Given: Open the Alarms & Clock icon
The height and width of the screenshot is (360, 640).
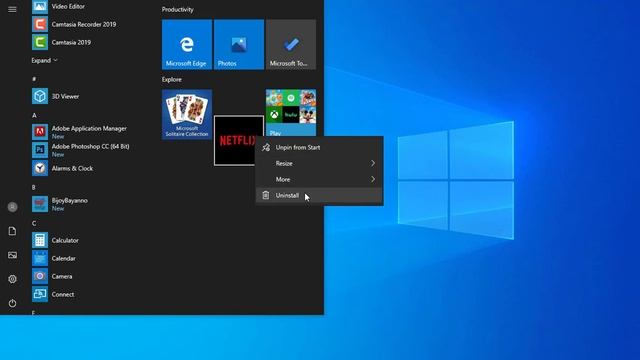Looking at the screenshot, I should tap(40, 168).
